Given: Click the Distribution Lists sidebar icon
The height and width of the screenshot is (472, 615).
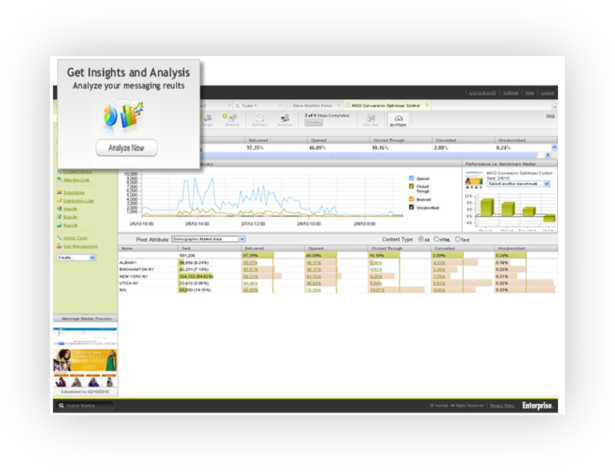Looking at the screenshot, I should point(59,200).
